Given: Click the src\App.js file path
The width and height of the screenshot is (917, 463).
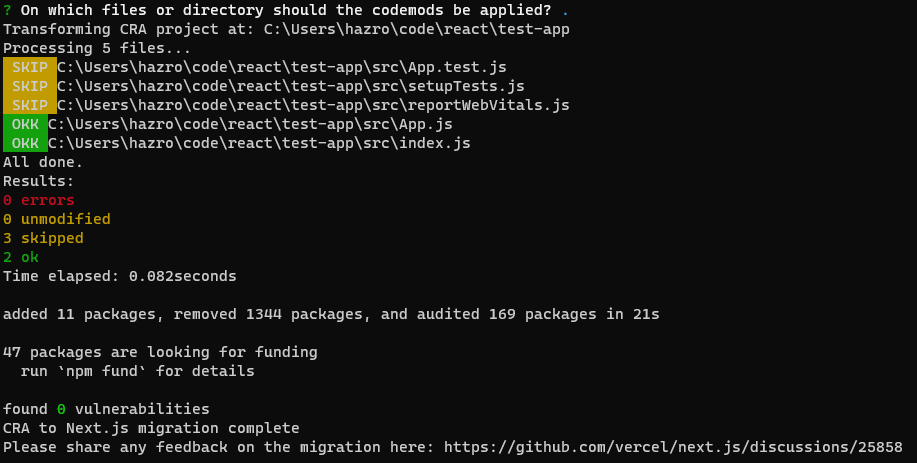Looking at the screenshot, I should tap(250, 124).
